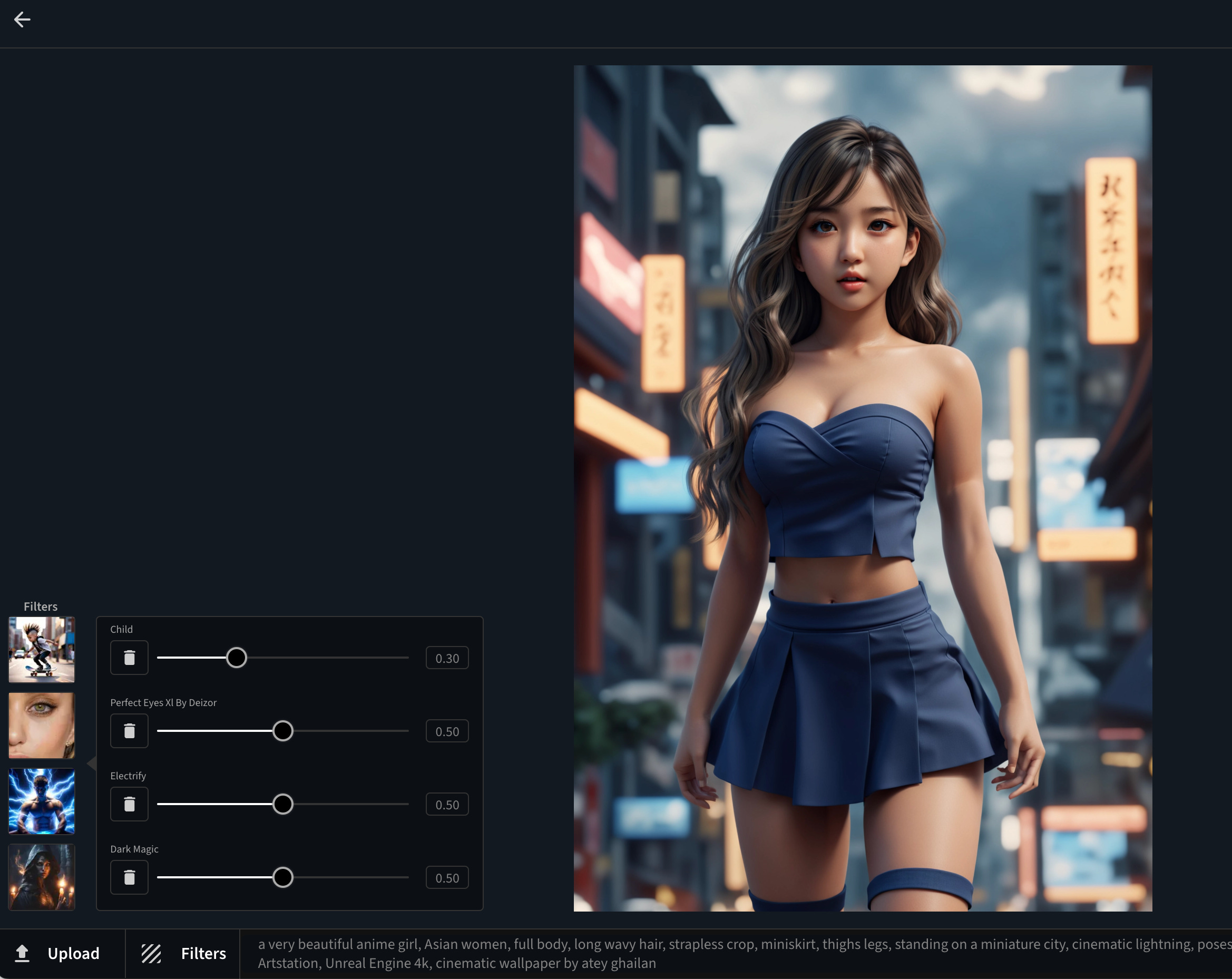1232x979 pixels.
Task: Edit the Child filter 0.30 value field
Action: (x=447, y=659)
